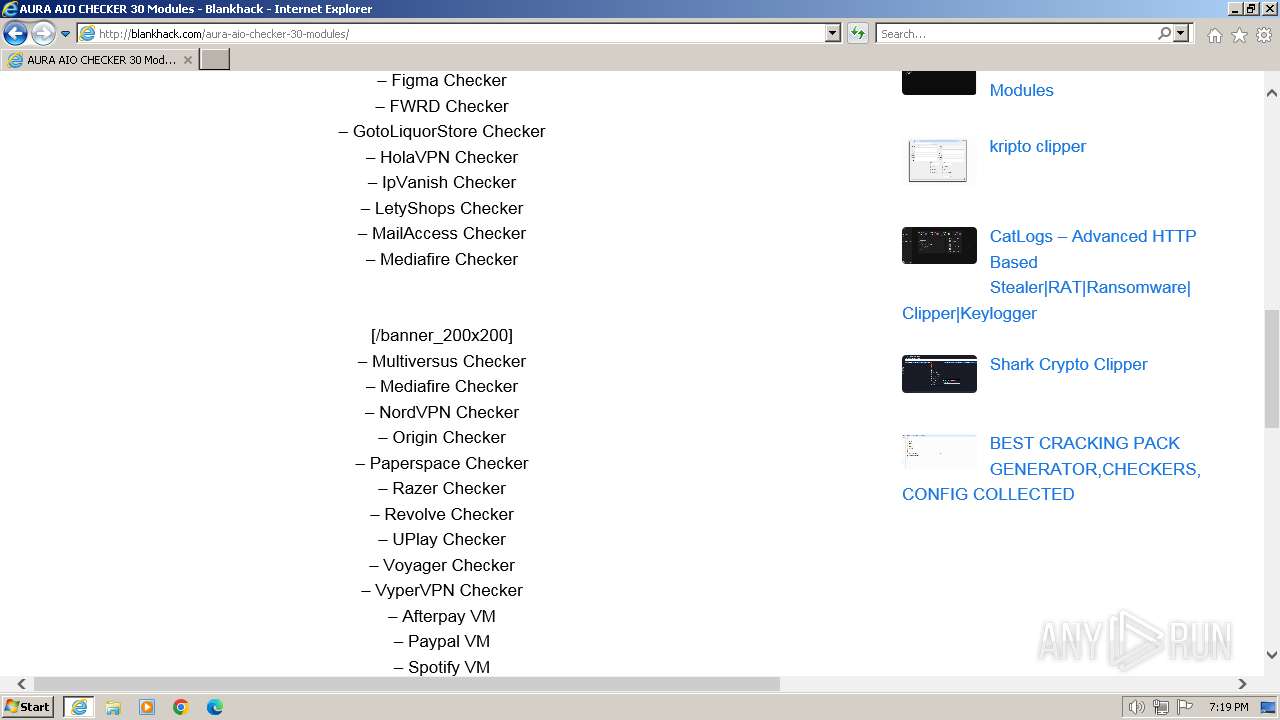Click the vertical scrollbar up arrow
The height and width of the screenshot is (720, 1280).
click(x=1271, y=92)
